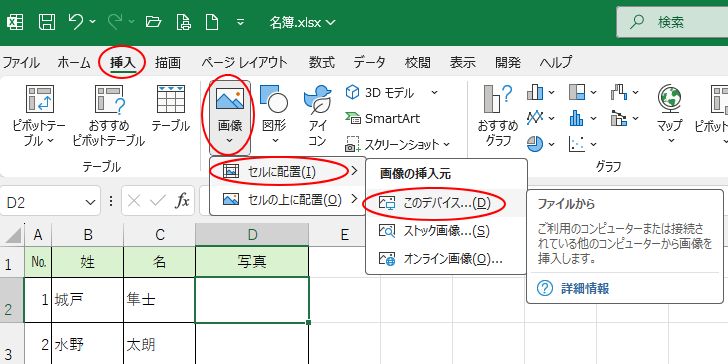The width and height of the screenshot is (728, 364).
Task: Click the 詳細情報 link in tooltip
Action: [585, 288]
